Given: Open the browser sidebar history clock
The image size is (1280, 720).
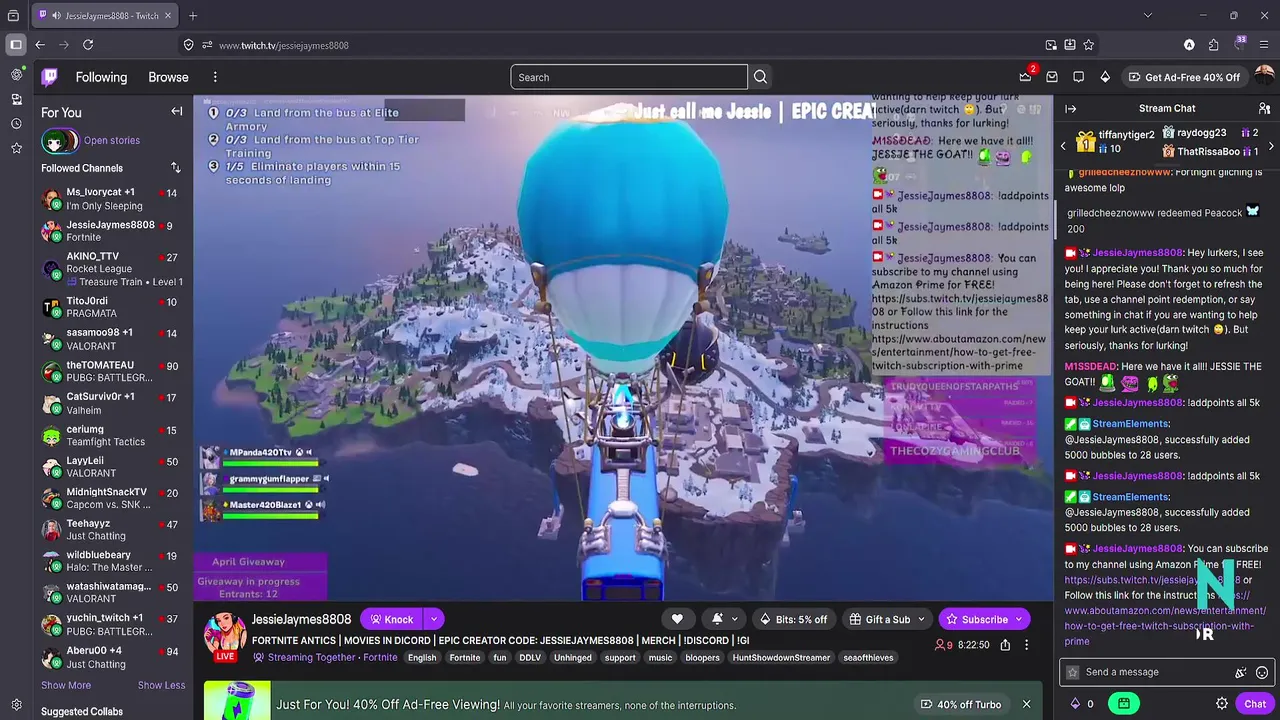Looking at the screenshot, I should pos(16,124).
